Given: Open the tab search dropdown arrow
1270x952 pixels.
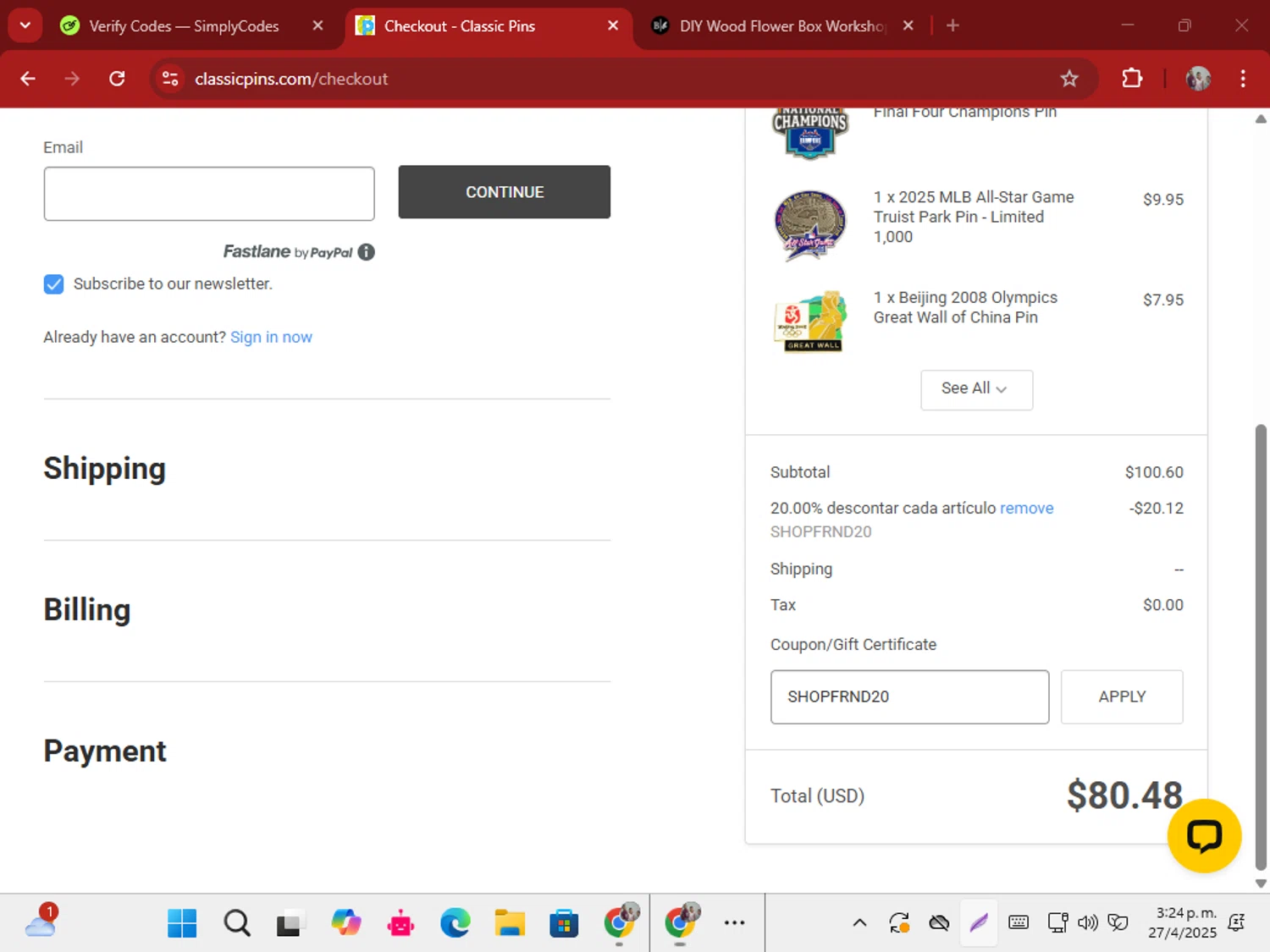Looking at the screenshot, I should [x=25, y=25].
